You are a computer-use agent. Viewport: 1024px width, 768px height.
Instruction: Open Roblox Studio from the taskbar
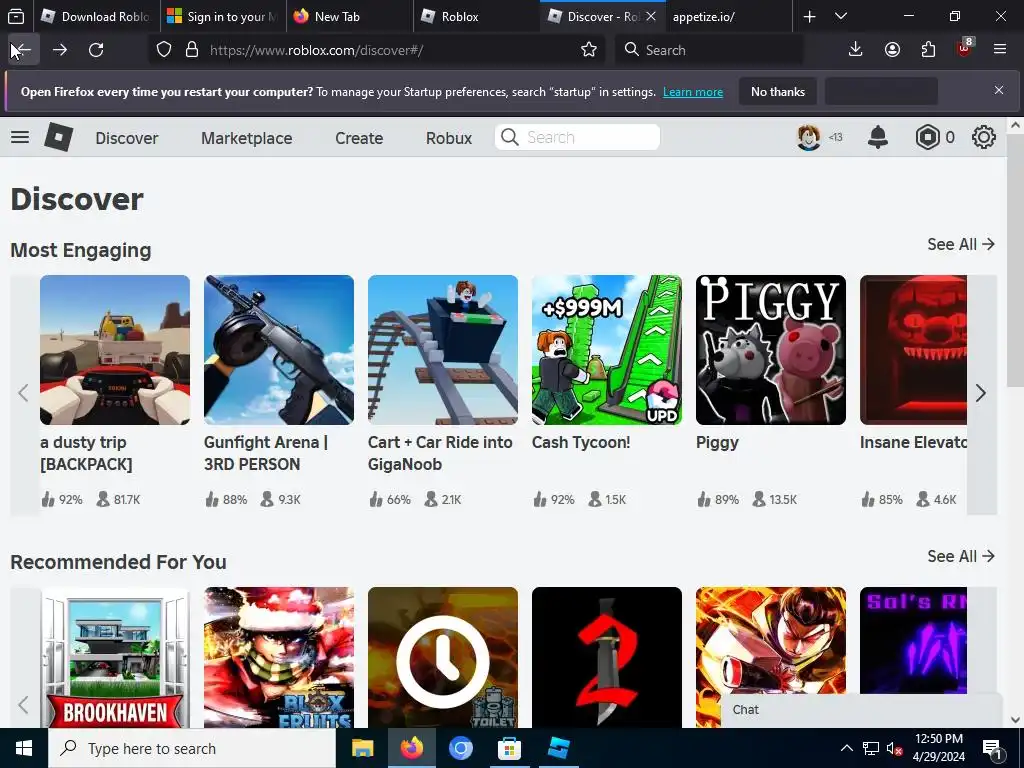pos(558,748)
